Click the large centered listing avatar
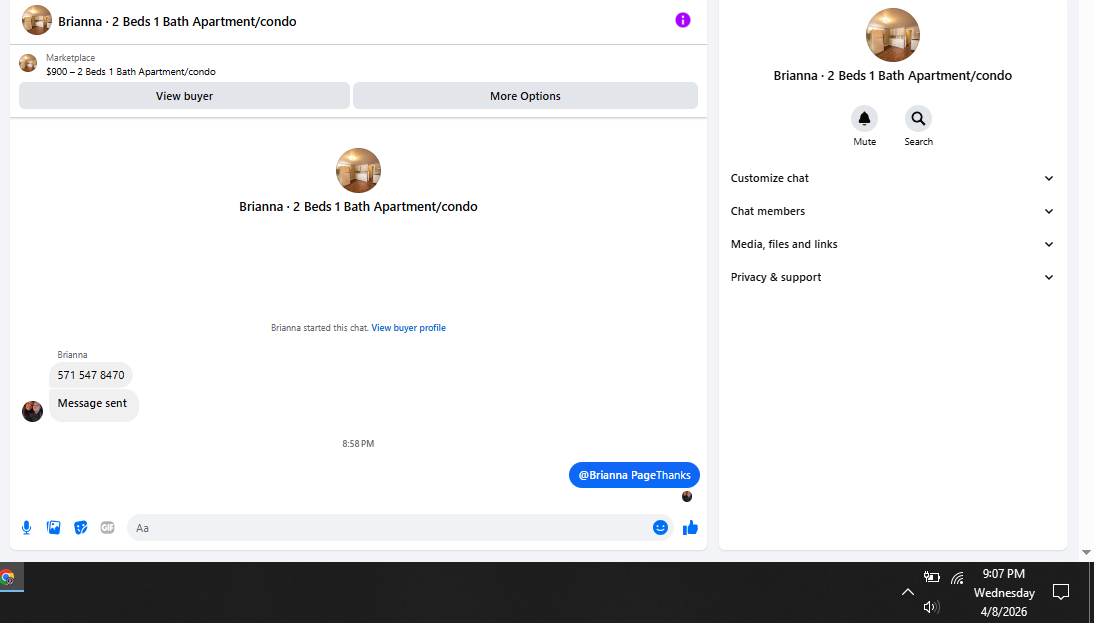 [358, 170]
